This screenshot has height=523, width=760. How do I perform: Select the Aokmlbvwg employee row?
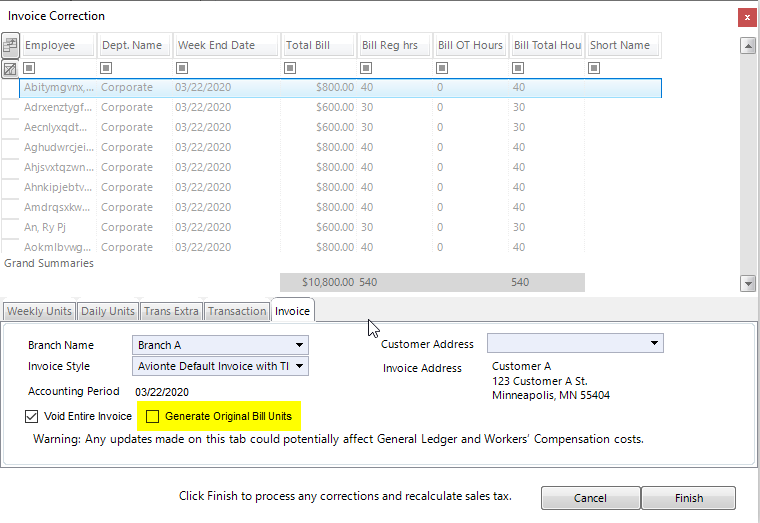coord(340,246)
